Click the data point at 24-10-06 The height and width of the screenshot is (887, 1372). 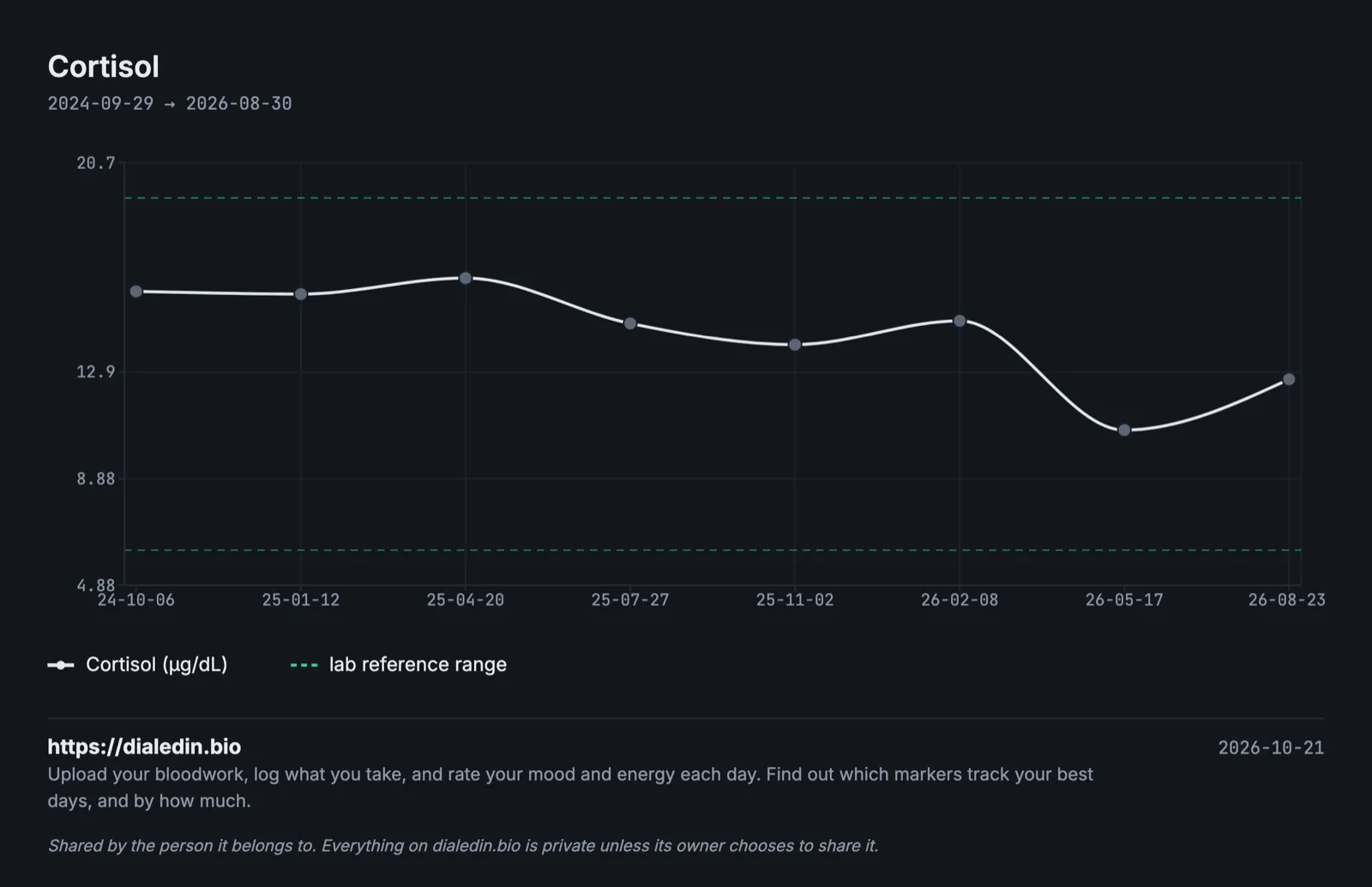click(x=136, y=292)
